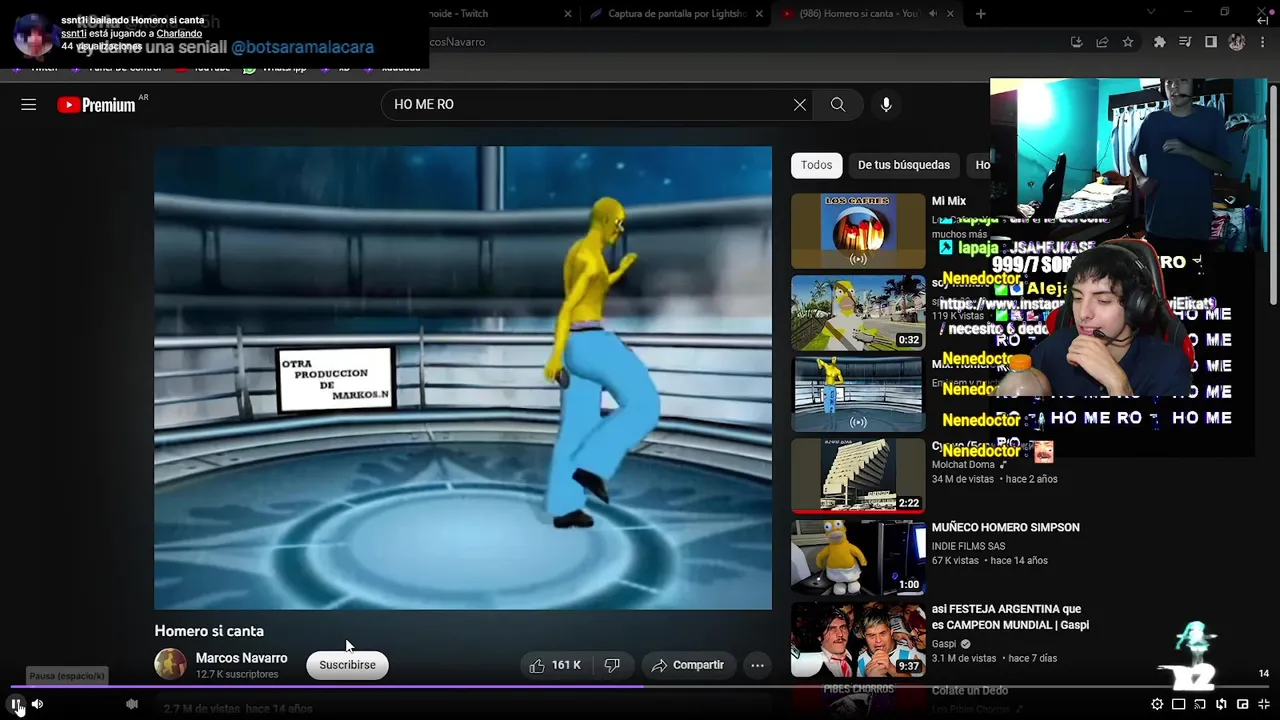Image resolution: width=1280 pixels, height=720 pixels.
Task: Select De tus búsquedas filter chip
Action: pyautogui.click(x=904, y=165)
